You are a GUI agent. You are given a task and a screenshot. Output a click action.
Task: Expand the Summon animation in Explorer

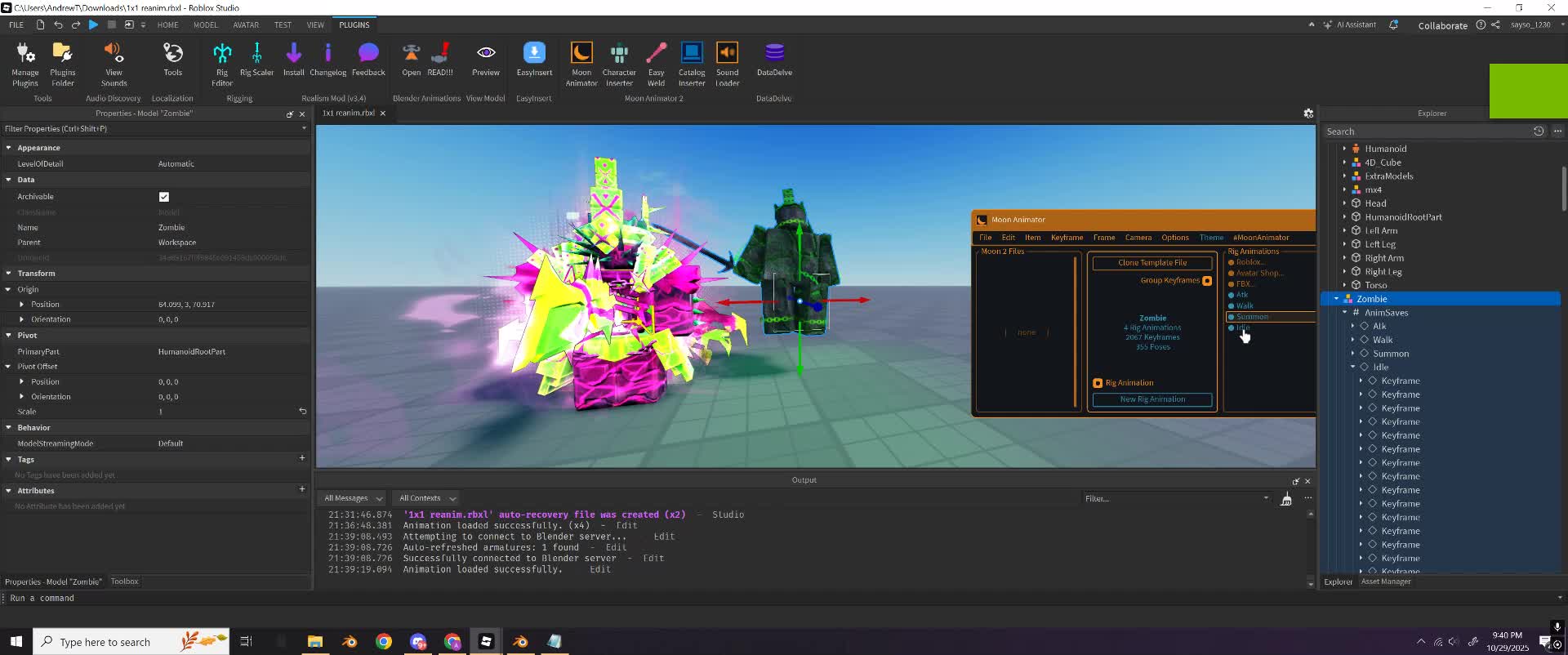tap(1353, 354)
